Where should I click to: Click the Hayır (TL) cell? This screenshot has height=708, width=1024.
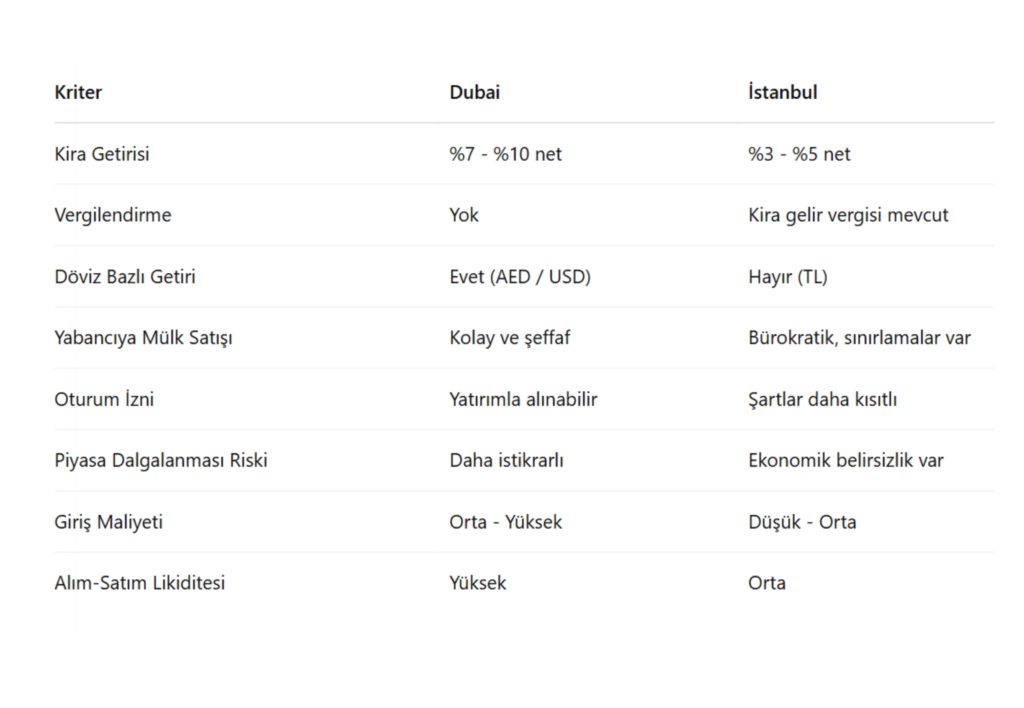(787, 277)
